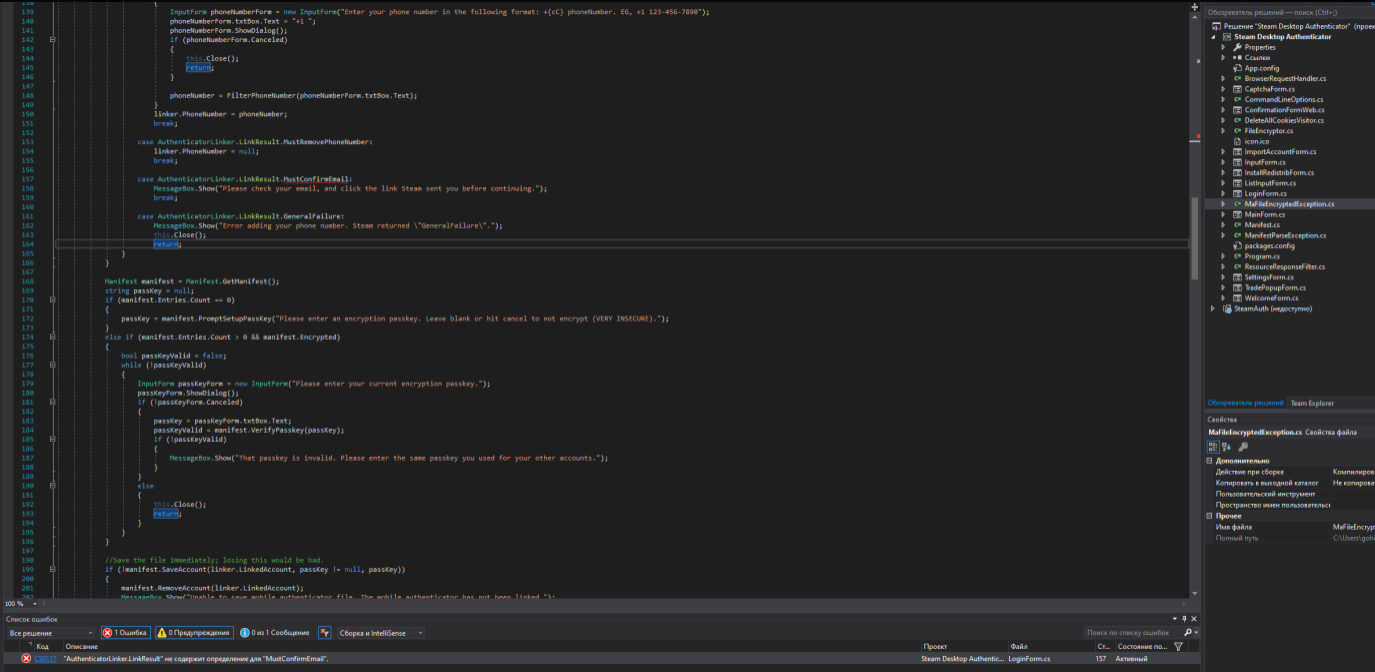Toggle the '0 Предупреждения' warnings filter
The image size is (1375, 672).
coord(194,633)
